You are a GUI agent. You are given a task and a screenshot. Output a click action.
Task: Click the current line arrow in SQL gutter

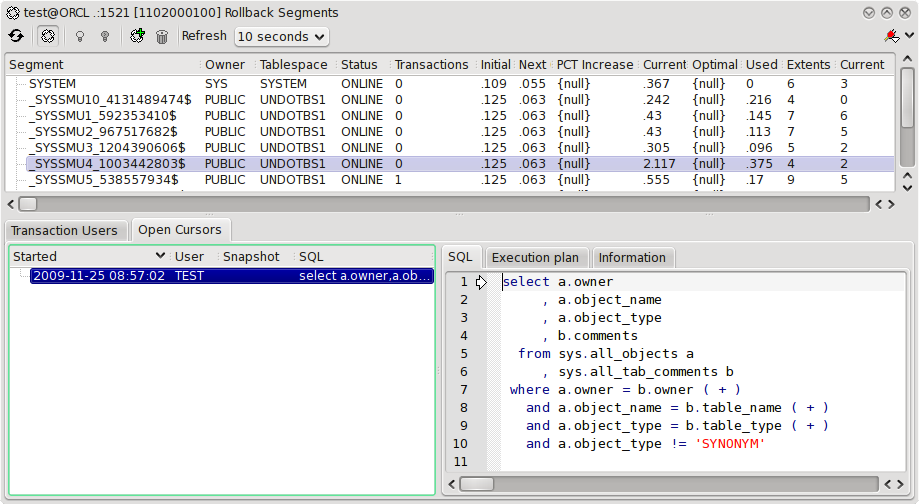481,282
